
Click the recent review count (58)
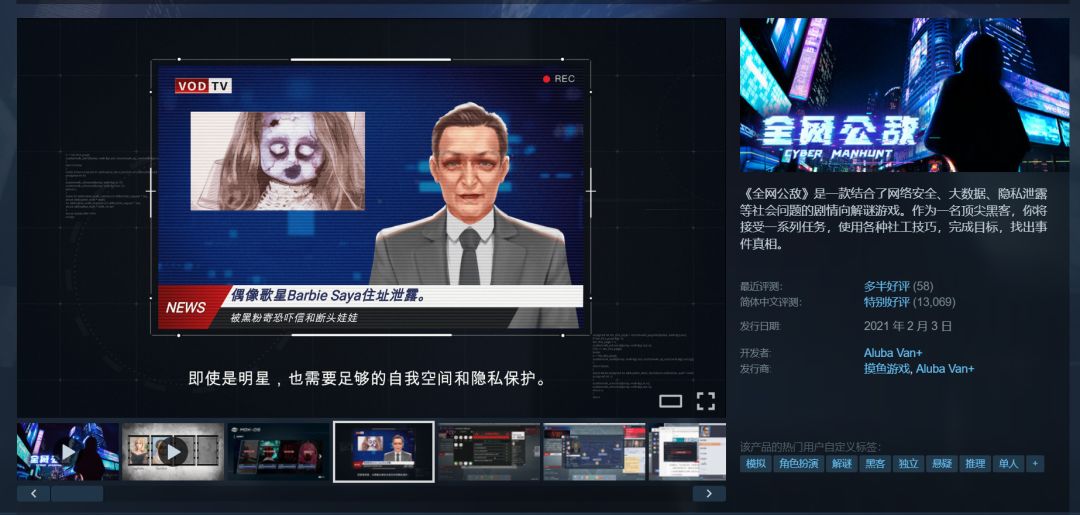923,286
